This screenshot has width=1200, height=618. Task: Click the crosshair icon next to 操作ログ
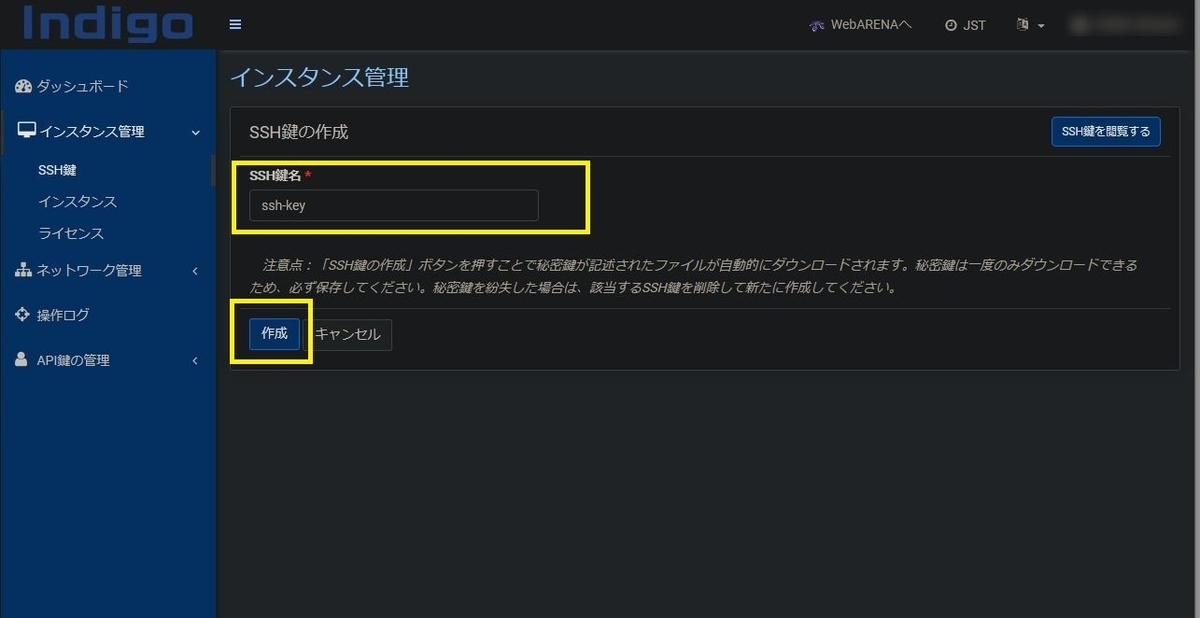click(x=24, y=314)
